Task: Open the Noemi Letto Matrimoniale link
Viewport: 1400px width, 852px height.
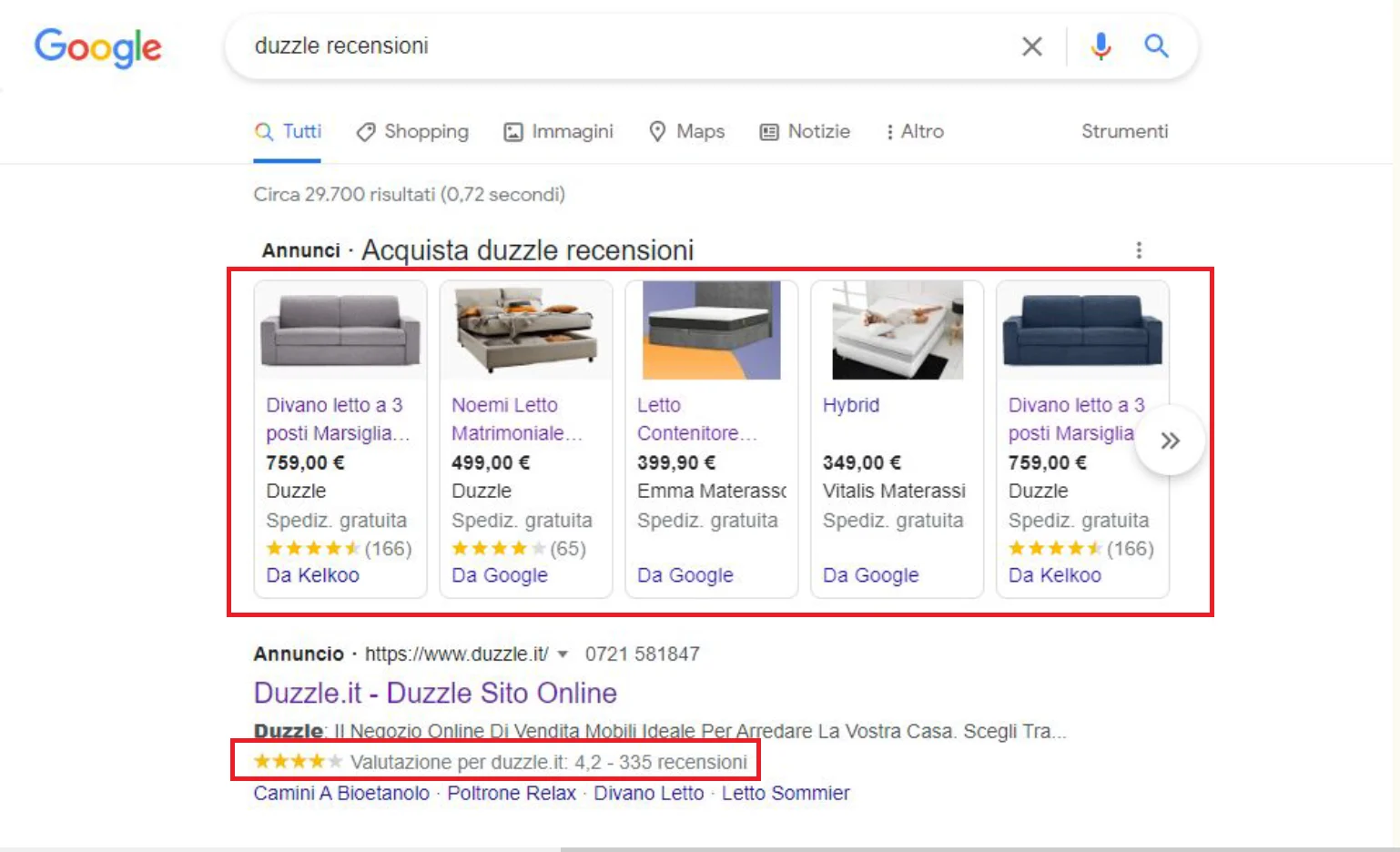Action: (516, 419)
